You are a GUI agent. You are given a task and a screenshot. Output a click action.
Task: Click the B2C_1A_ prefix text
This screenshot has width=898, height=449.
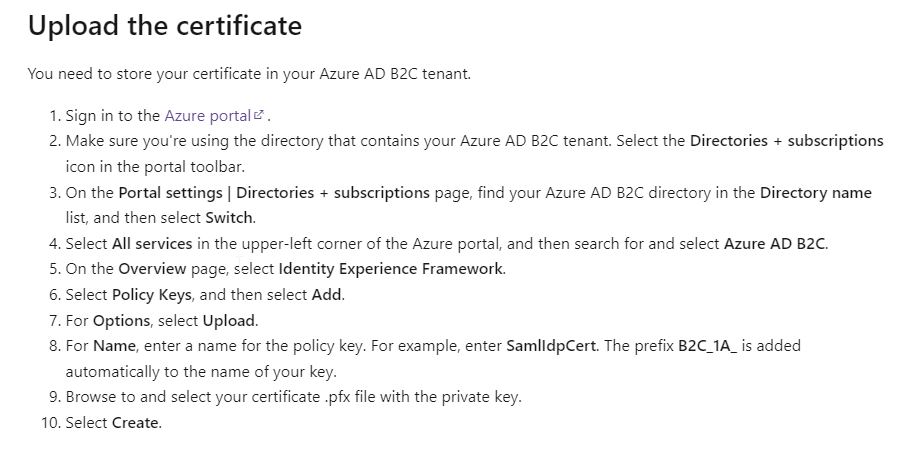pyautogui.click(x=707, y=346)
